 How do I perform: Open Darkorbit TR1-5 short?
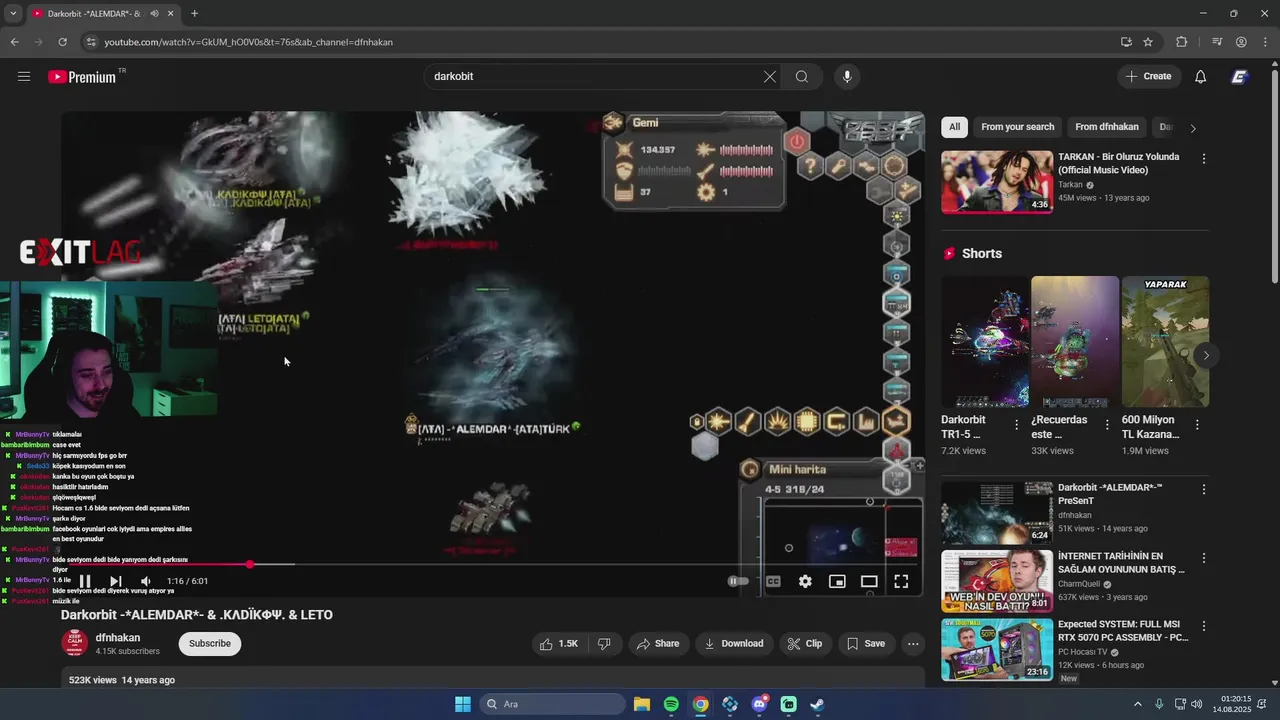(x=985, y=341)
